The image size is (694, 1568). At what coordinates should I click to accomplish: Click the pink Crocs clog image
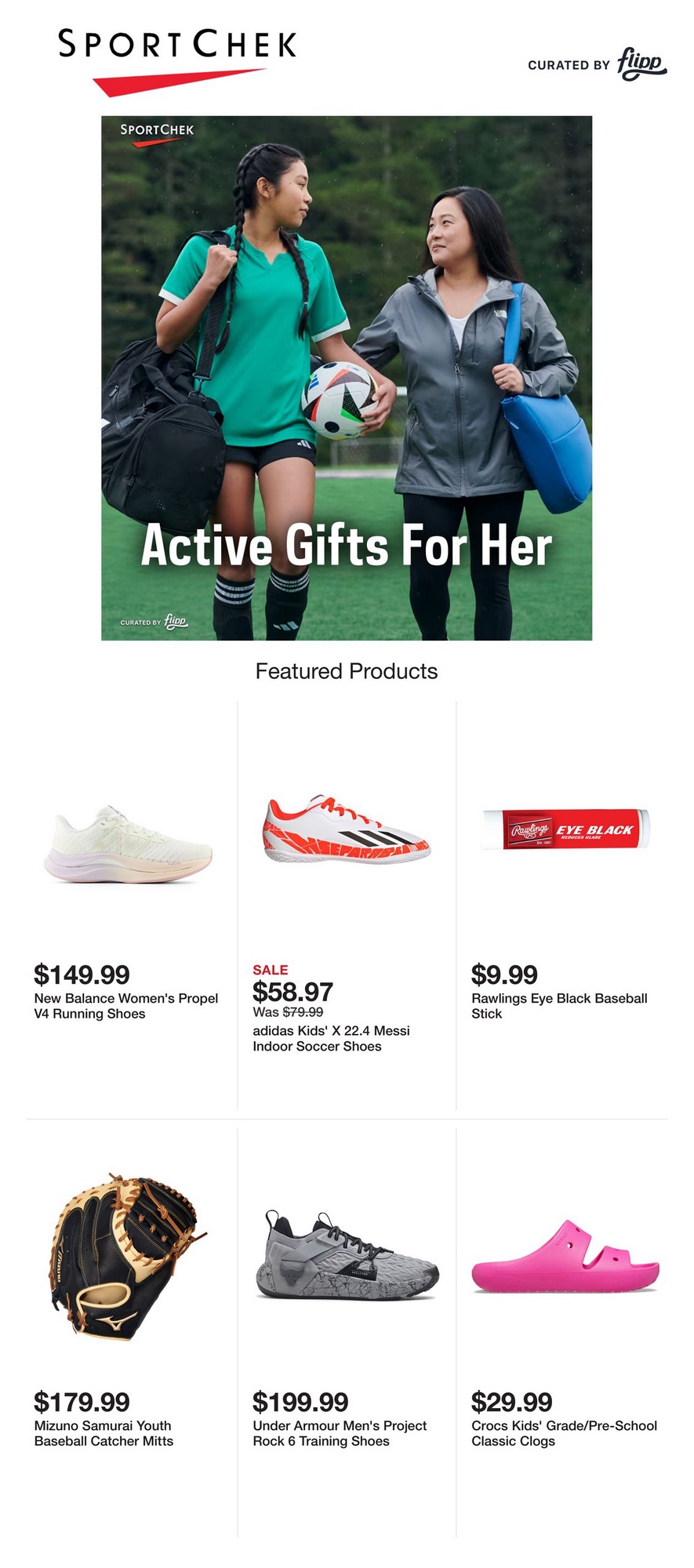[565, 1256]
